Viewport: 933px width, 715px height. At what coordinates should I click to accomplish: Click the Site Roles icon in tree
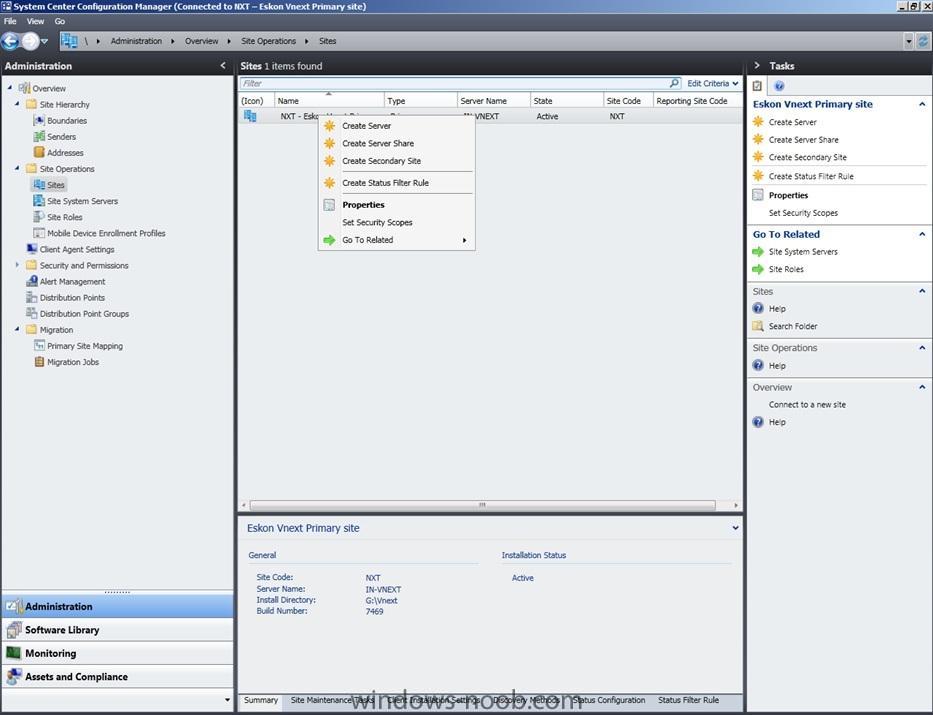(39, 217)
